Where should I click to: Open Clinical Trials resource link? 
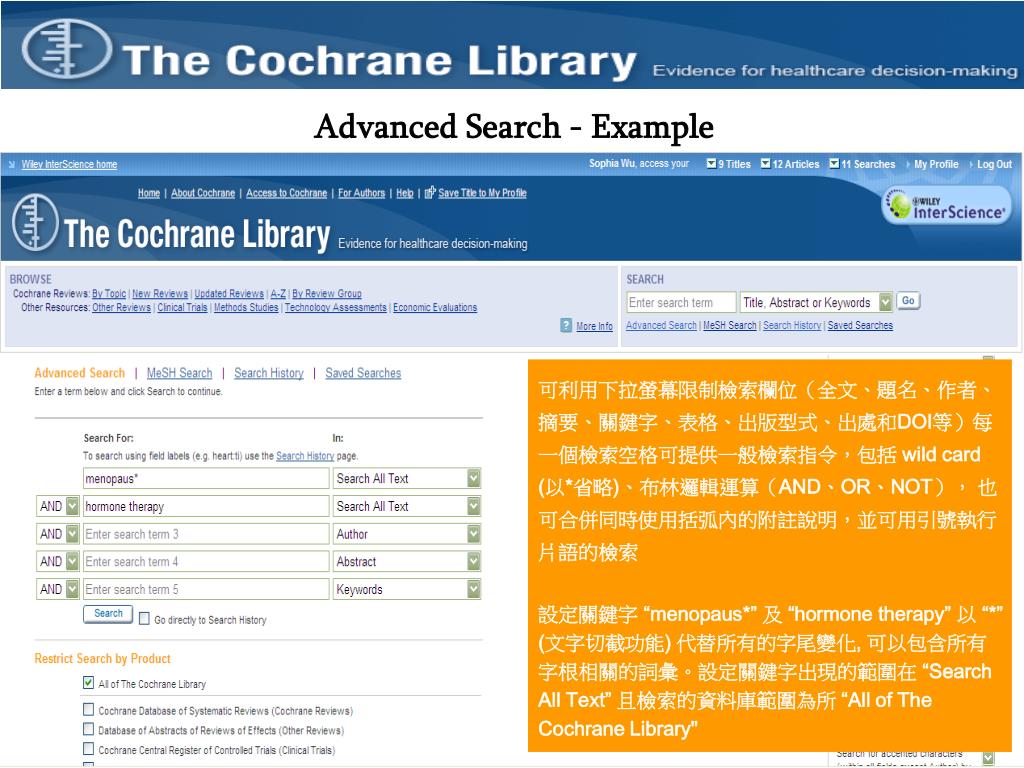[x=182, y=308]
